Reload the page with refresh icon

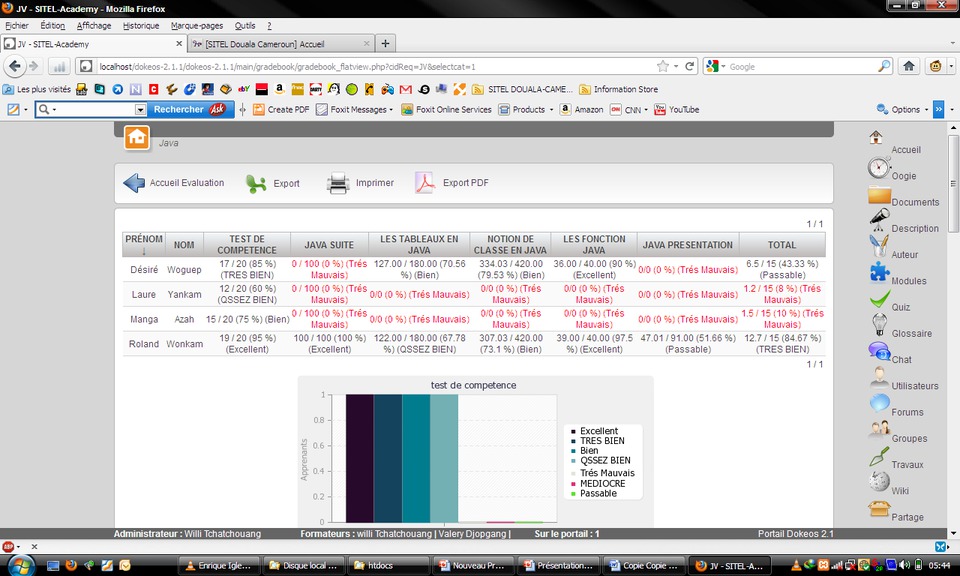pyautogui.click(x=689, y=66)
